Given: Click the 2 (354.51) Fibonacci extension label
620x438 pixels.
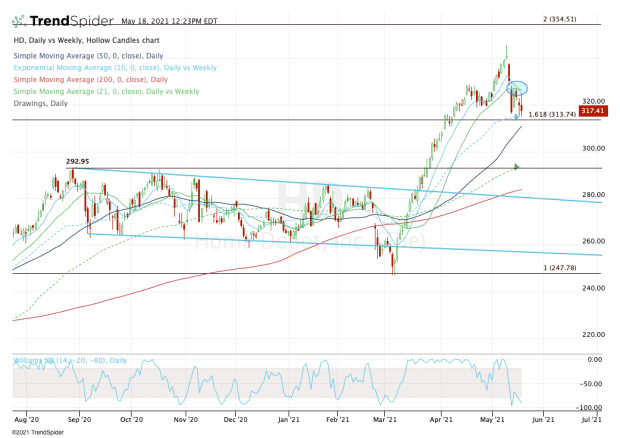Looking at the screenshot, I should click(x=560, y=19).
